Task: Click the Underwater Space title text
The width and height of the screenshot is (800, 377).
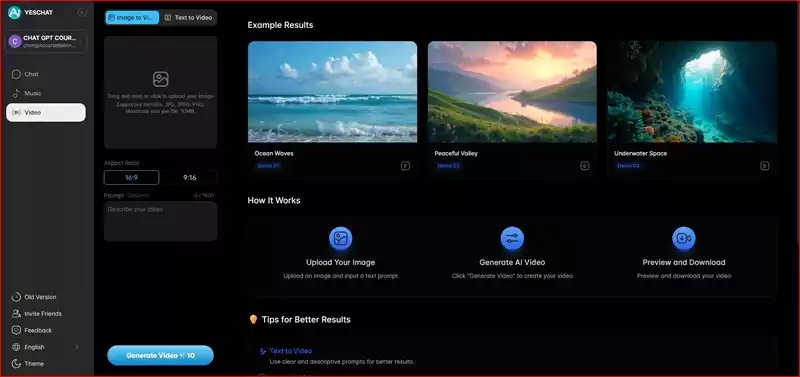Action: tap(640, 153)
